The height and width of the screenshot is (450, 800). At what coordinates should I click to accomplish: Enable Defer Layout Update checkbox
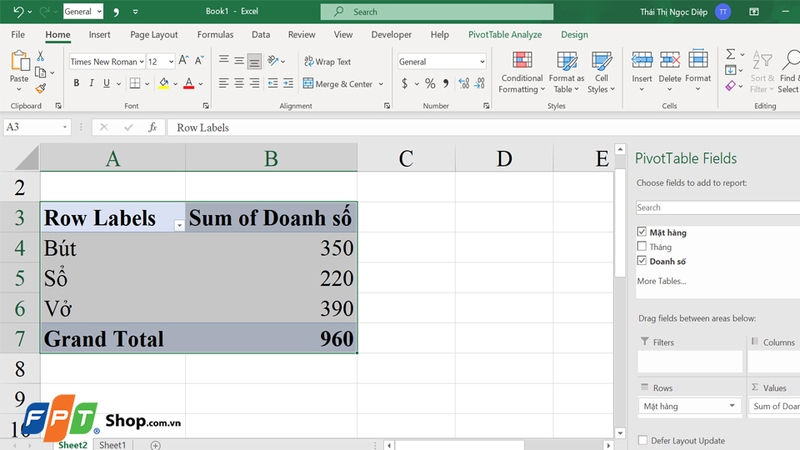point(643,440)
